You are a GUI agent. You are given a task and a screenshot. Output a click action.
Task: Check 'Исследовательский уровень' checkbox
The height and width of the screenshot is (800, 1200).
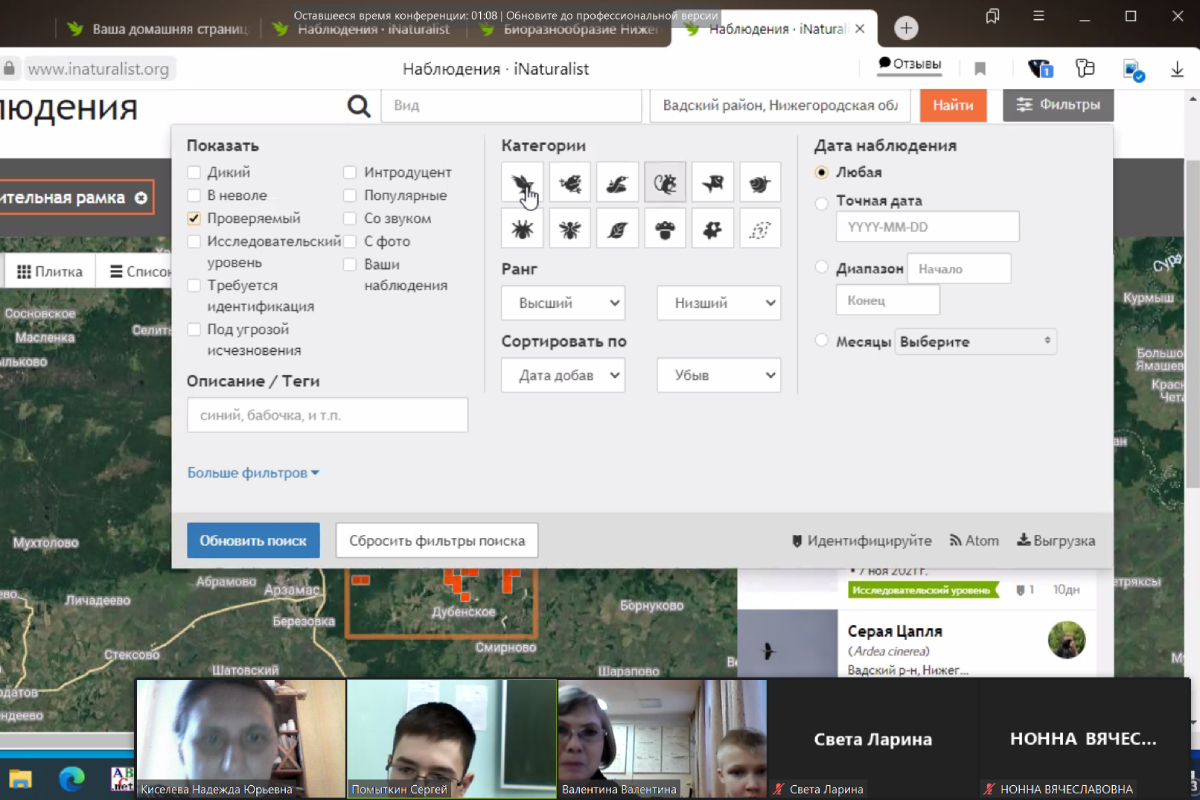[194, 241]
